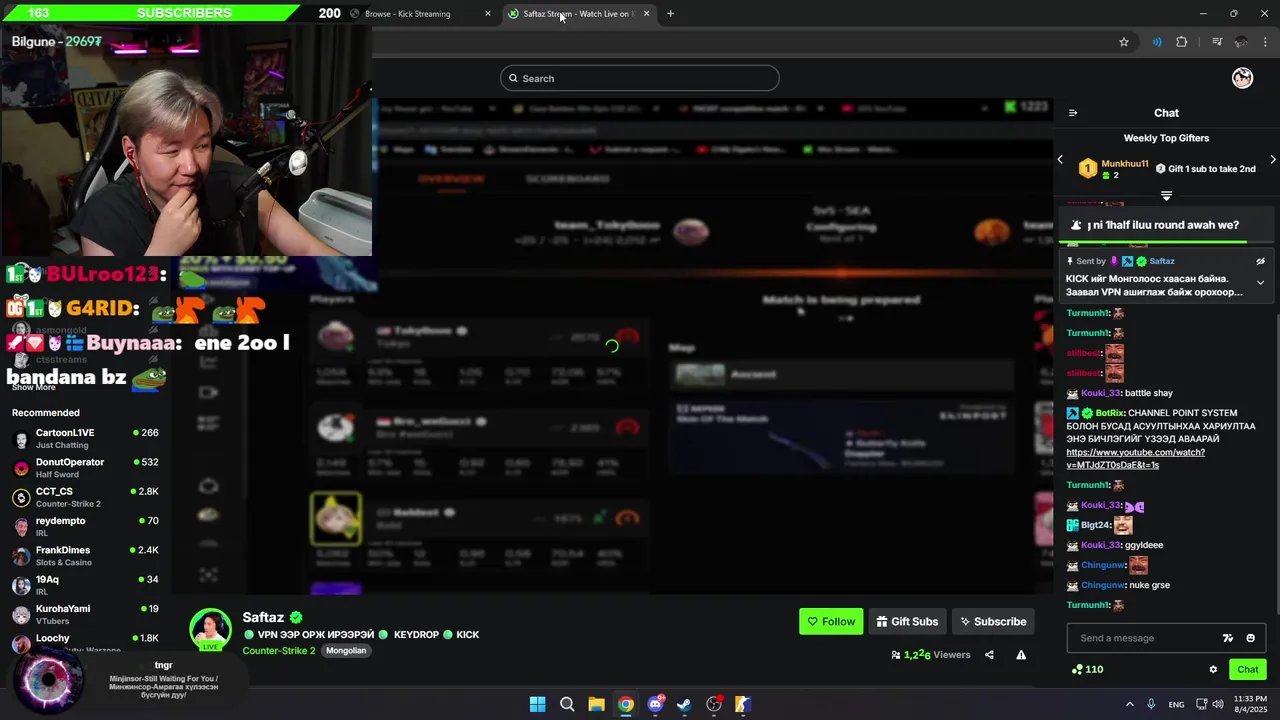Expand the pinned message from Saftaz
The height and width of the screenshot is (720, 1280).
[x=1260, y=283]
